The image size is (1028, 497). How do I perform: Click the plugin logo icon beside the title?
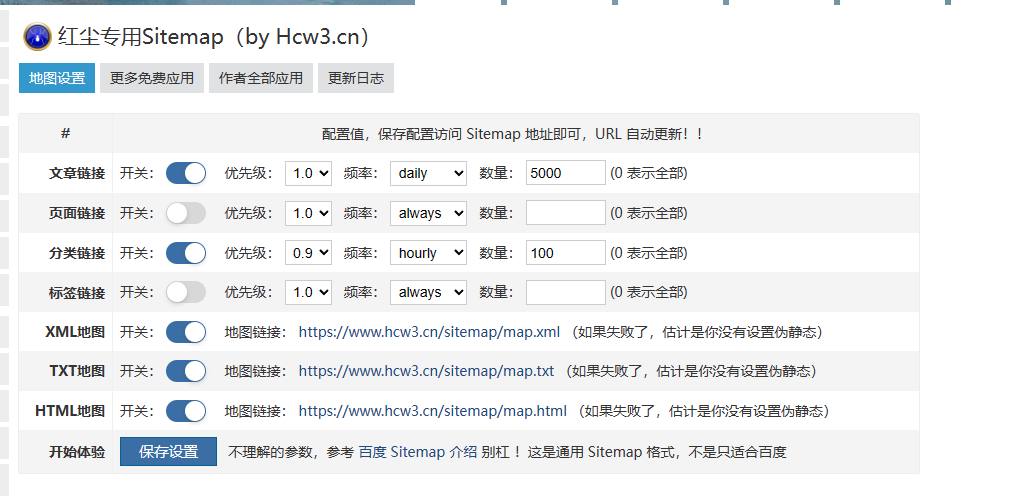[x=37, y=37]
